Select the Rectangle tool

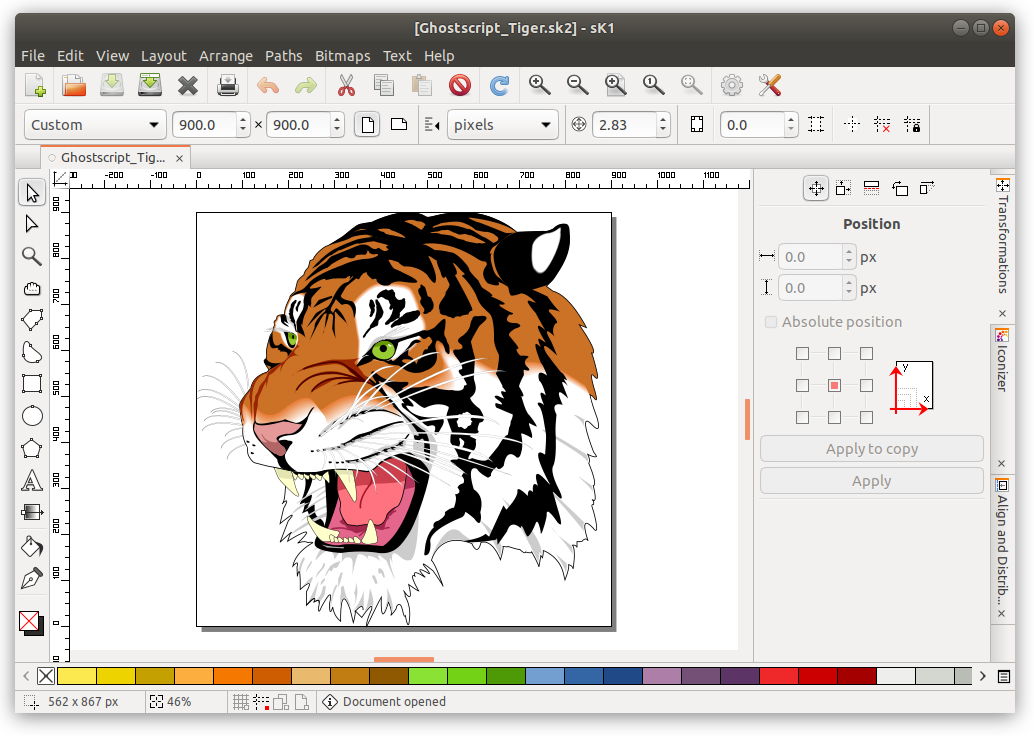click(x=32, y=384)
